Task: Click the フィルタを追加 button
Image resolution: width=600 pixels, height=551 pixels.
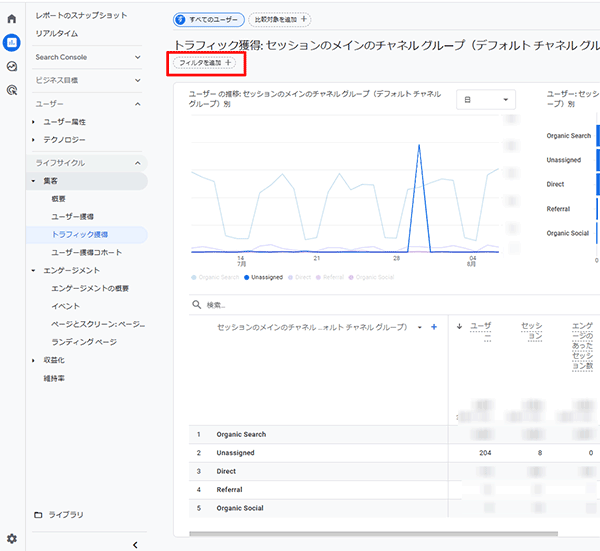Action: coord(205,62)
